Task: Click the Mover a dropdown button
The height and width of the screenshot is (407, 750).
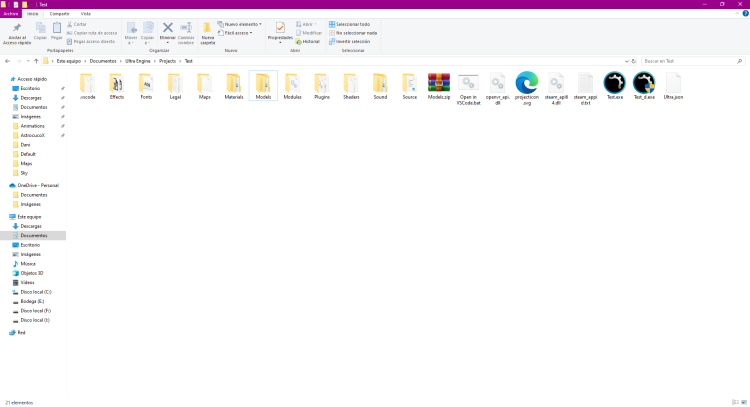Action: (131, 33)
